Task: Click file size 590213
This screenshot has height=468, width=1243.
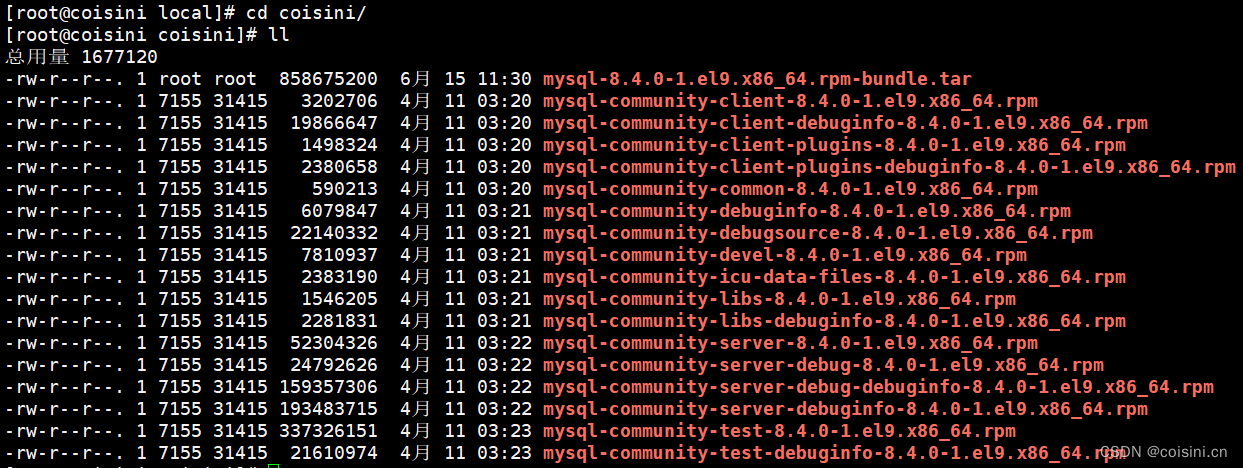Action: tap(345, 189)
